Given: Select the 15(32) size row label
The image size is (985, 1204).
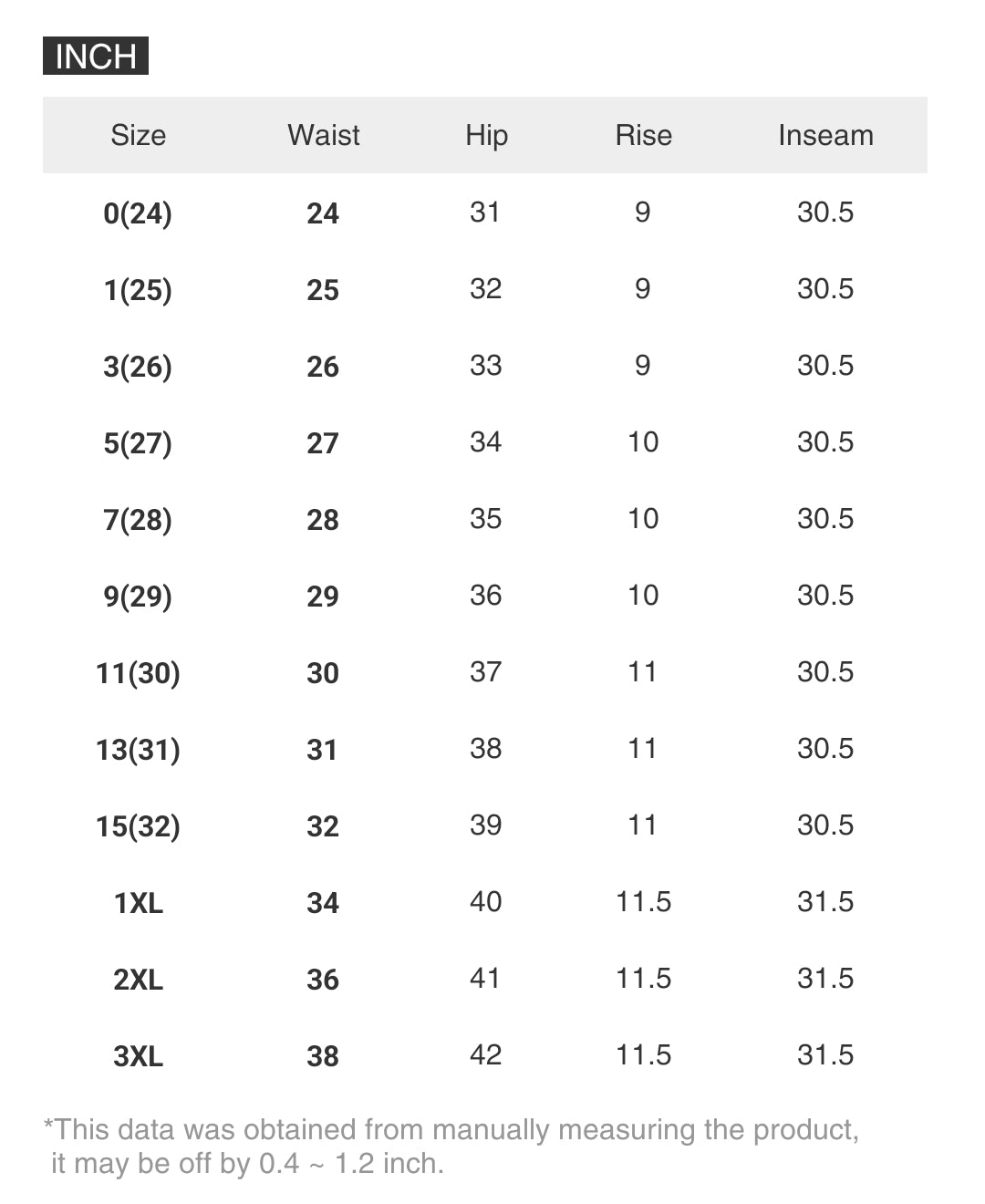Looking at the screenshot, I should (x=138, y=826).
